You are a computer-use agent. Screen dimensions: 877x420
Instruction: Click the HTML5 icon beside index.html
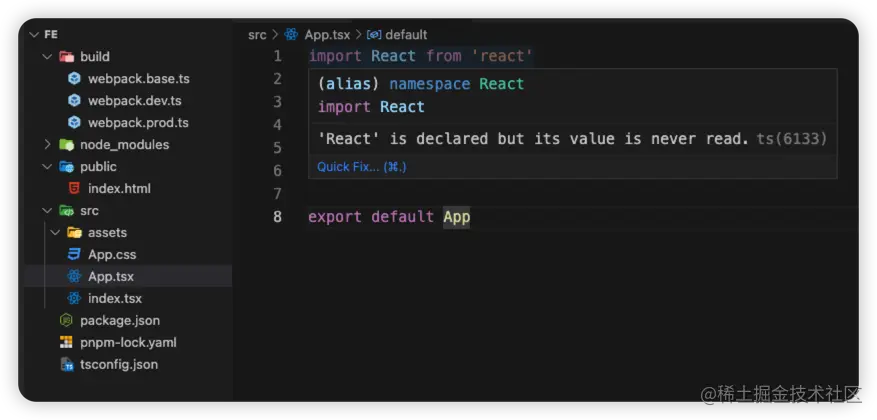[x=74, y=188]
